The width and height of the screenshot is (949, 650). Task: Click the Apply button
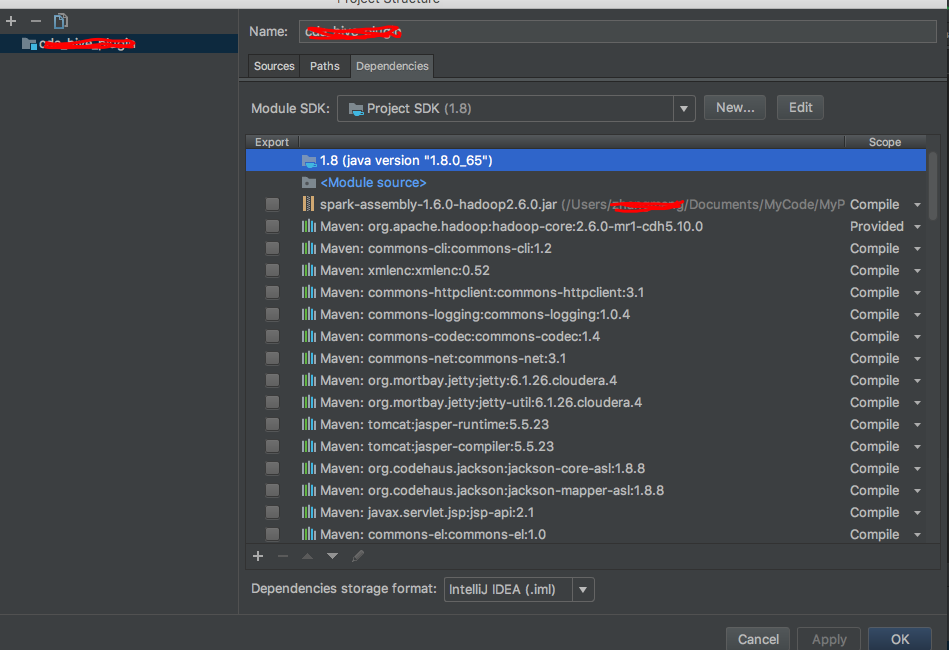click(x=829, y=639)
